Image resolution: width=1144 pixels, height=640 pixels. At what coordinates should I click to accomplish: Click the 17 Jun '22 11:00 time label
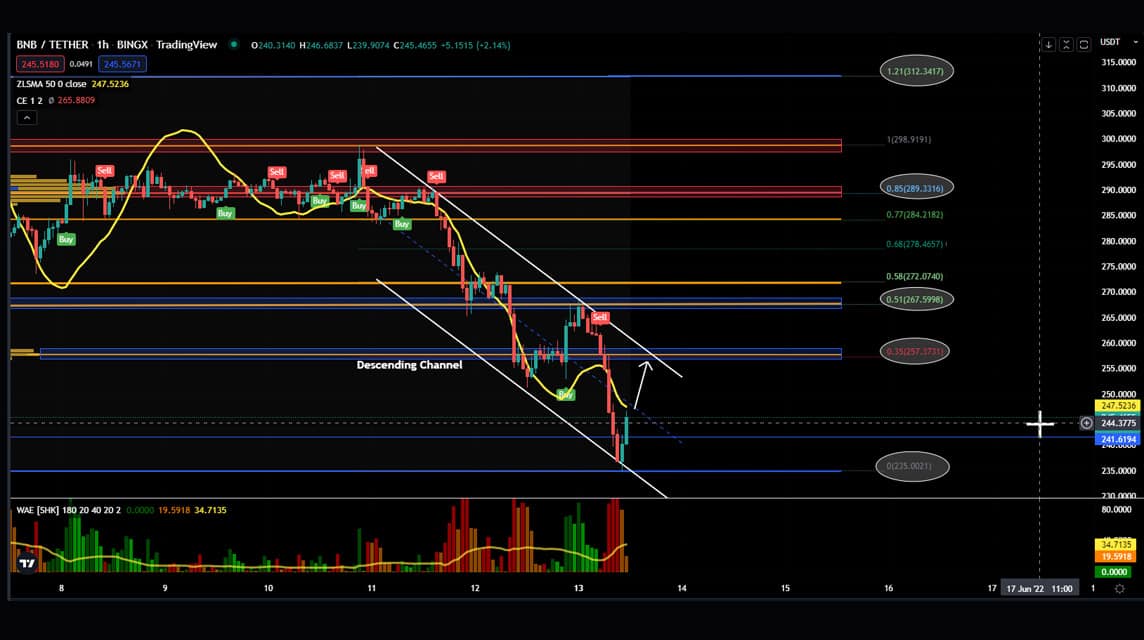(x=1039, y=588)
